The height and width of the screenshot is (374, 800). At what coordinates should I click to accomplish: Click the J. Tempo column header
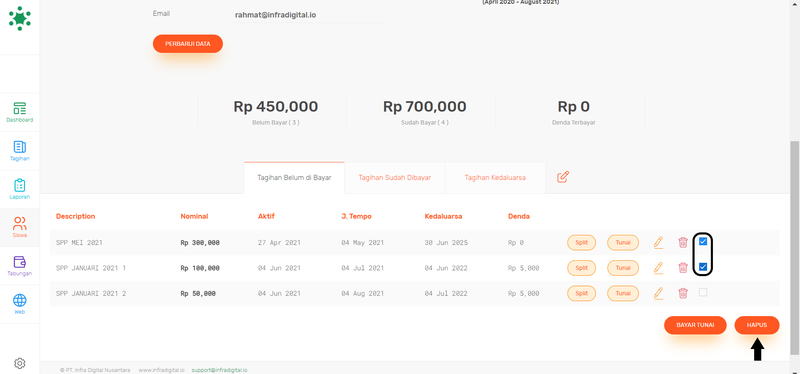[x=356, y=216]
